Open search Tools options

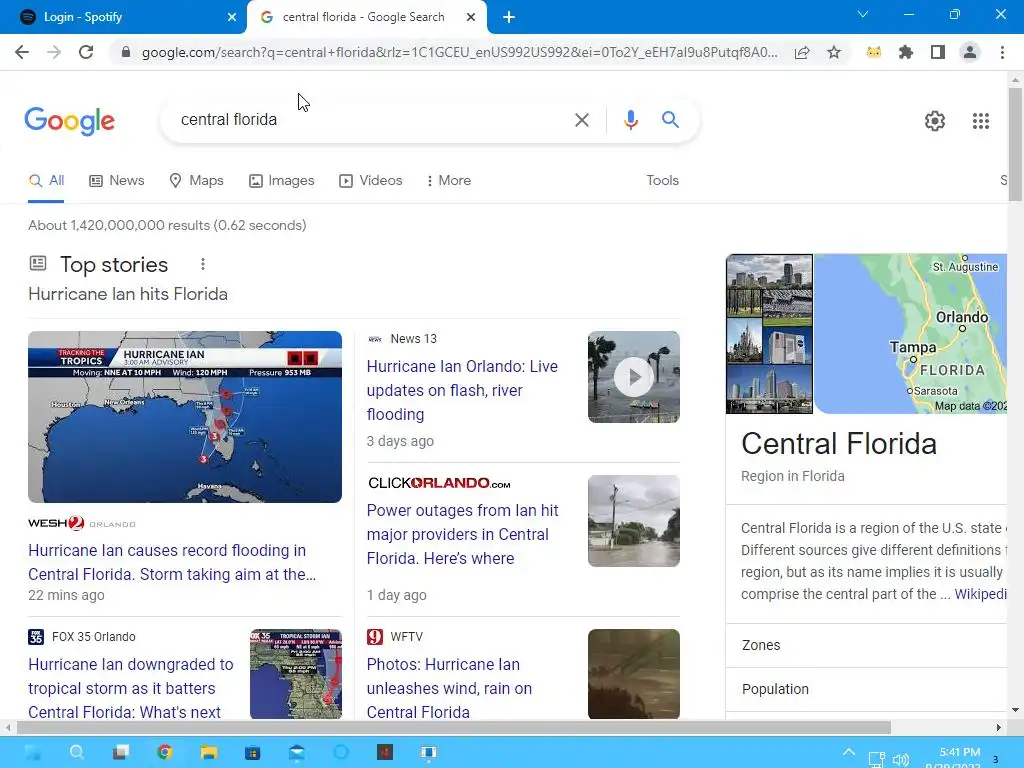point(662,181)
